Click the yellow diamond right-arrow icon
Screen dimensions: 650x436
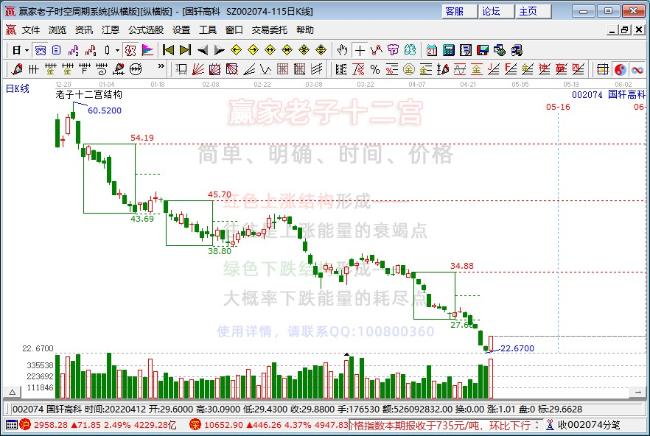click(x=253, y=51)
